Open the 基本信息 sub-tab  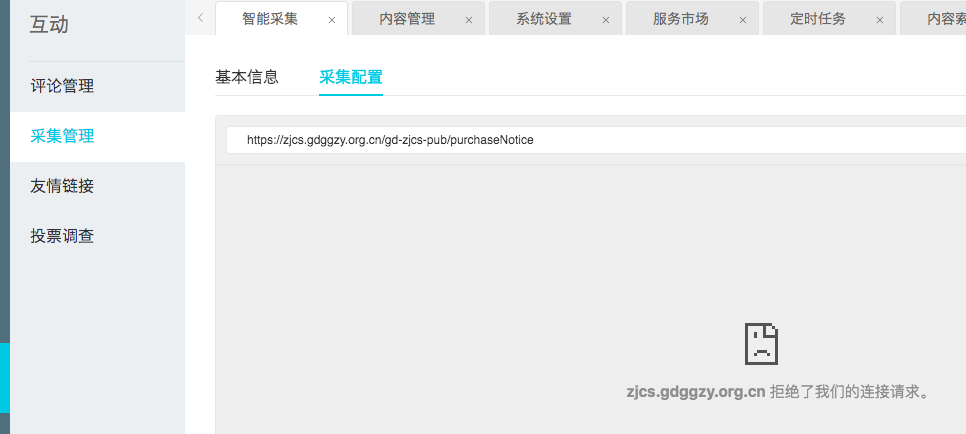click(247, 77)
